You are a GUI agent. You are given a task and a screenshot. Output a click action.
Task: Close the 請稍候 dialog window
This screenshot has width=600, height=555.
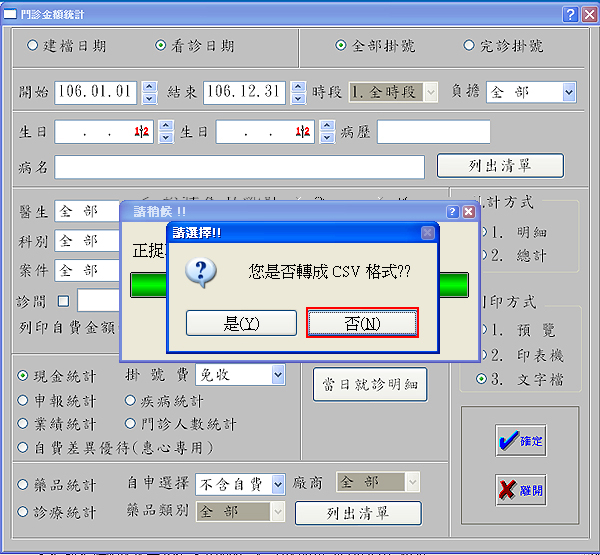coord(468,212)
